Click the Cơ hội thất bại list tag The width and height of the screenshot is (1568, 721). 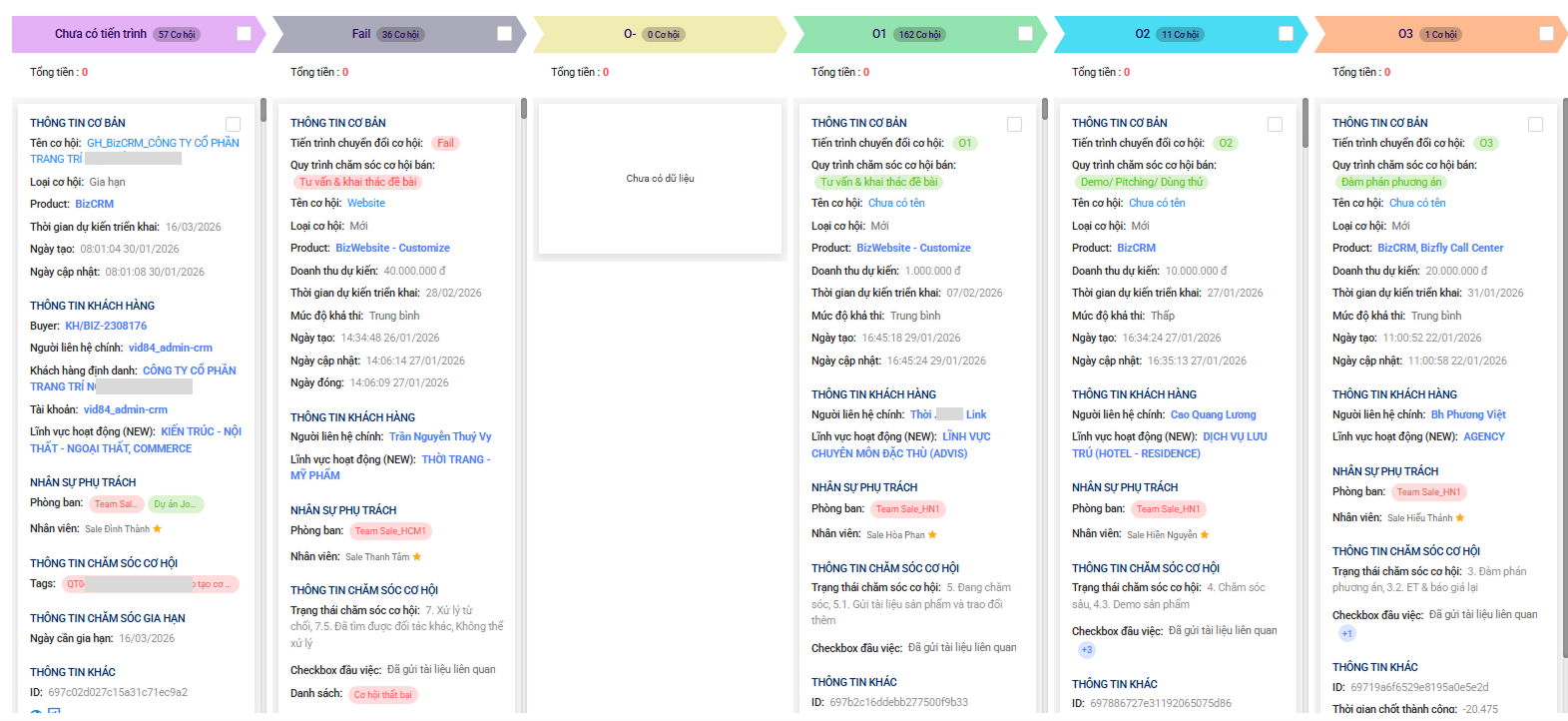(x=382, y=695)
